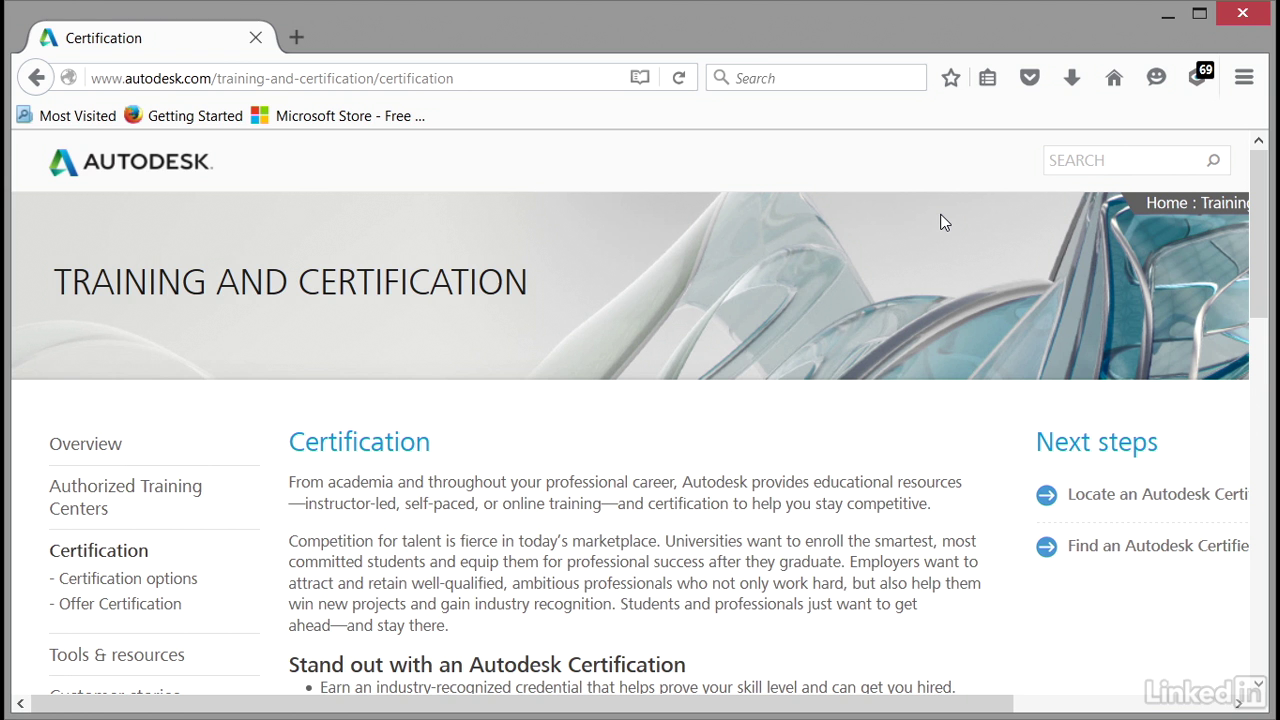
Task: Open Overview in the side navigation
Action: coord(86,444)
